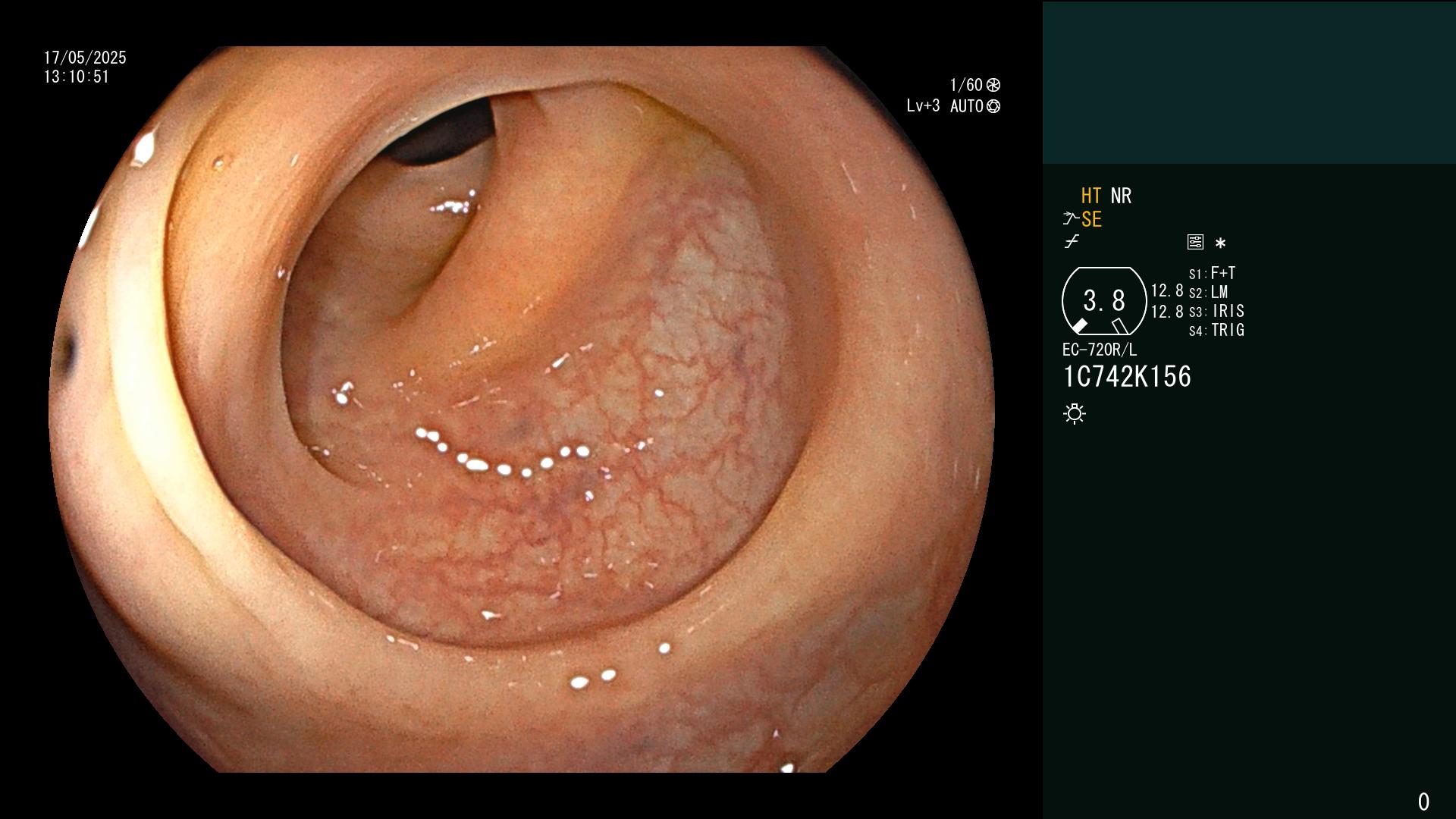Click the date 17/05/2025

tap(85, 58)
